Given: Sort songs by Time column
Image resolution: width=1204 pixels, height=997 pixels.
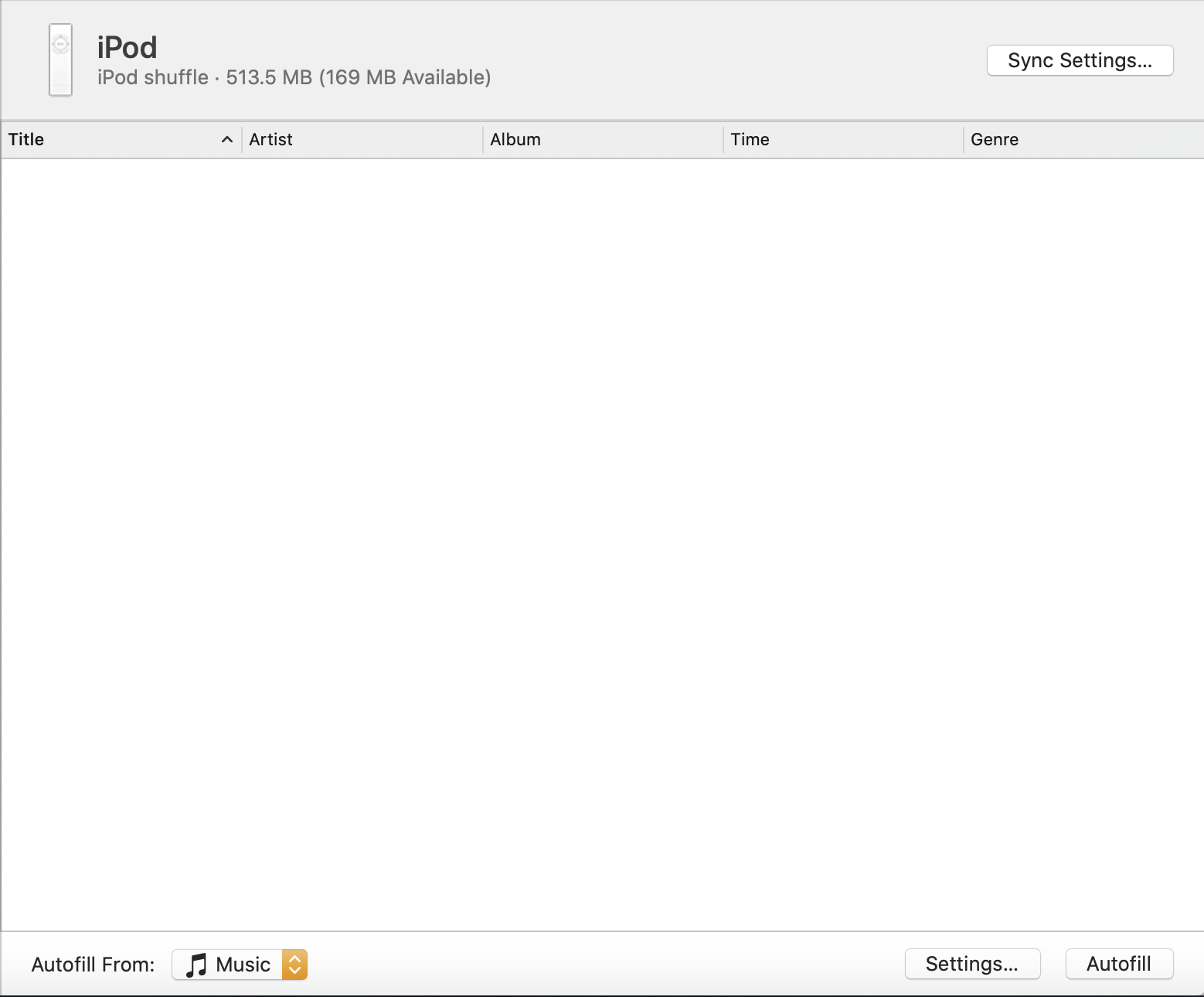Looking at the screenshot, I should click(x=843, y=140).
